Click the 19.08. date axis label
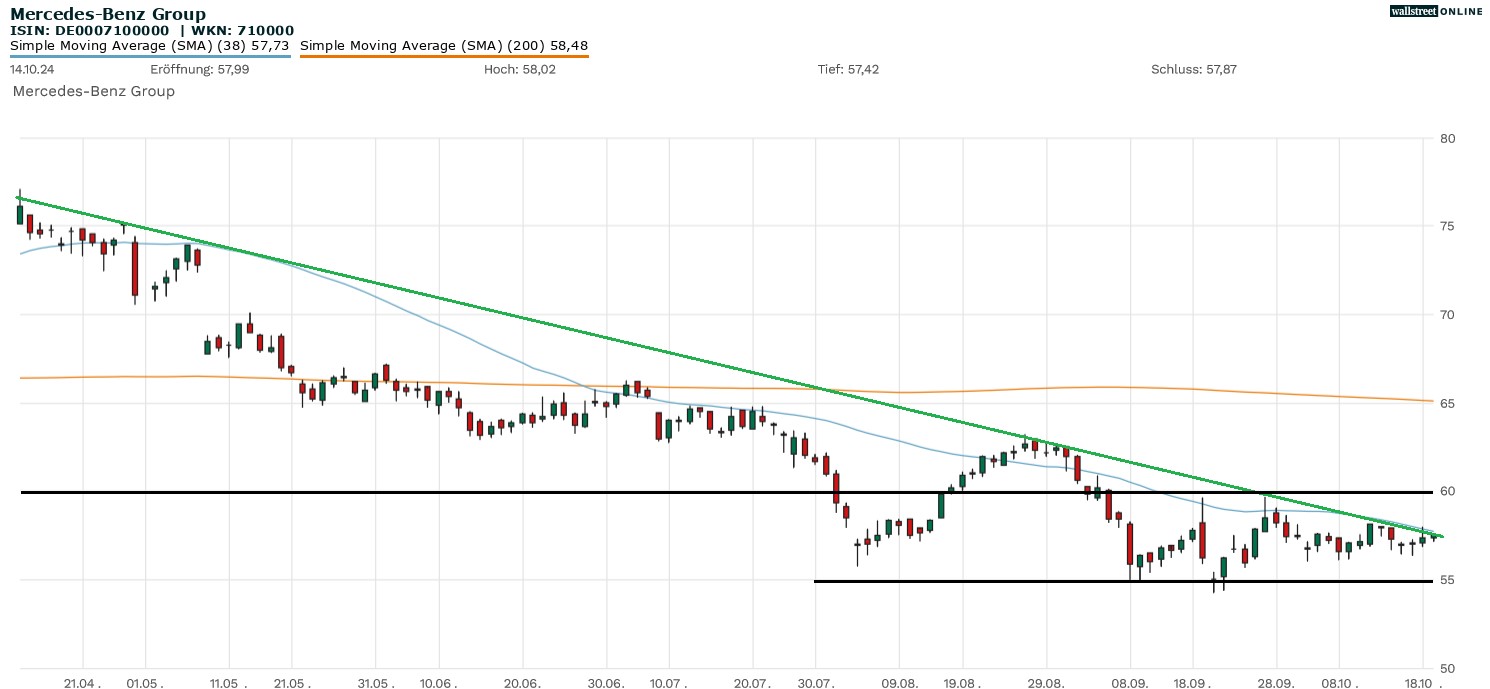1490x689 pixels. 962,685
